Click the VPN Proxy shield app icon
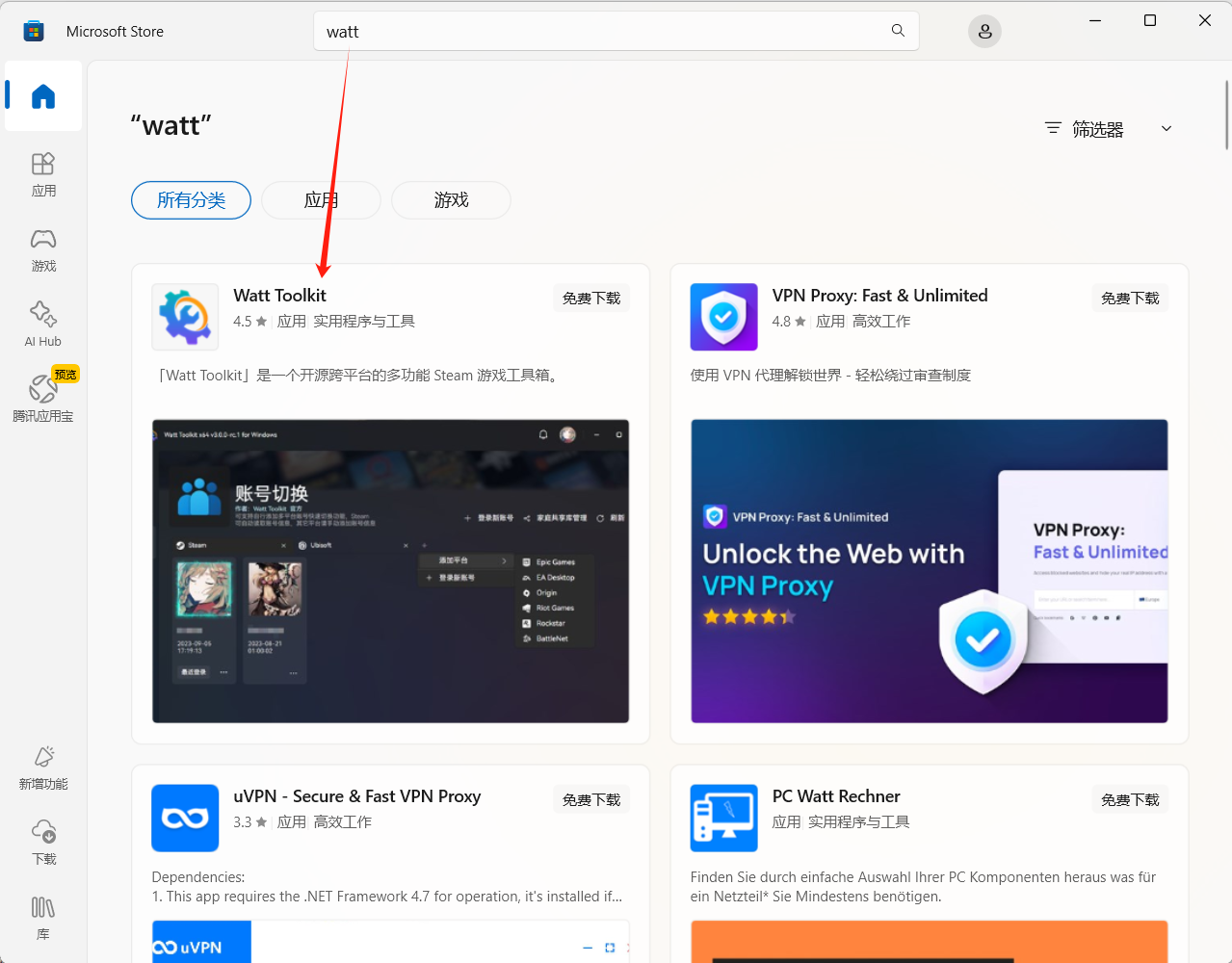 point(723,317)
